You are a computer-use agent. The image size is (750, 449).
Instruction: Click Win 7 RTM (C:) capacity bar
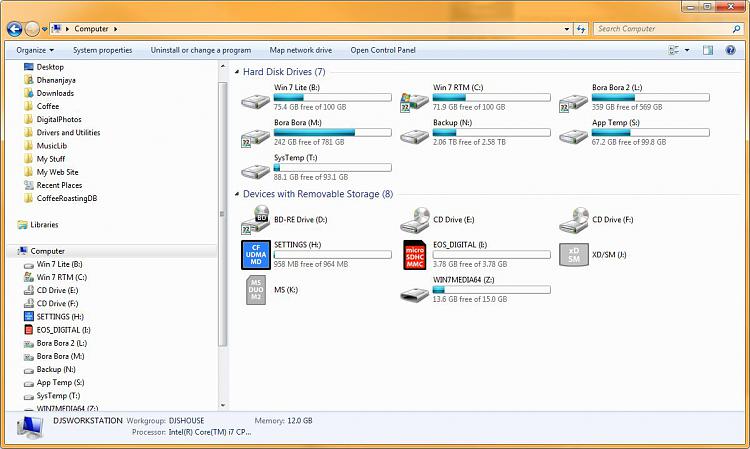[491, 98]
